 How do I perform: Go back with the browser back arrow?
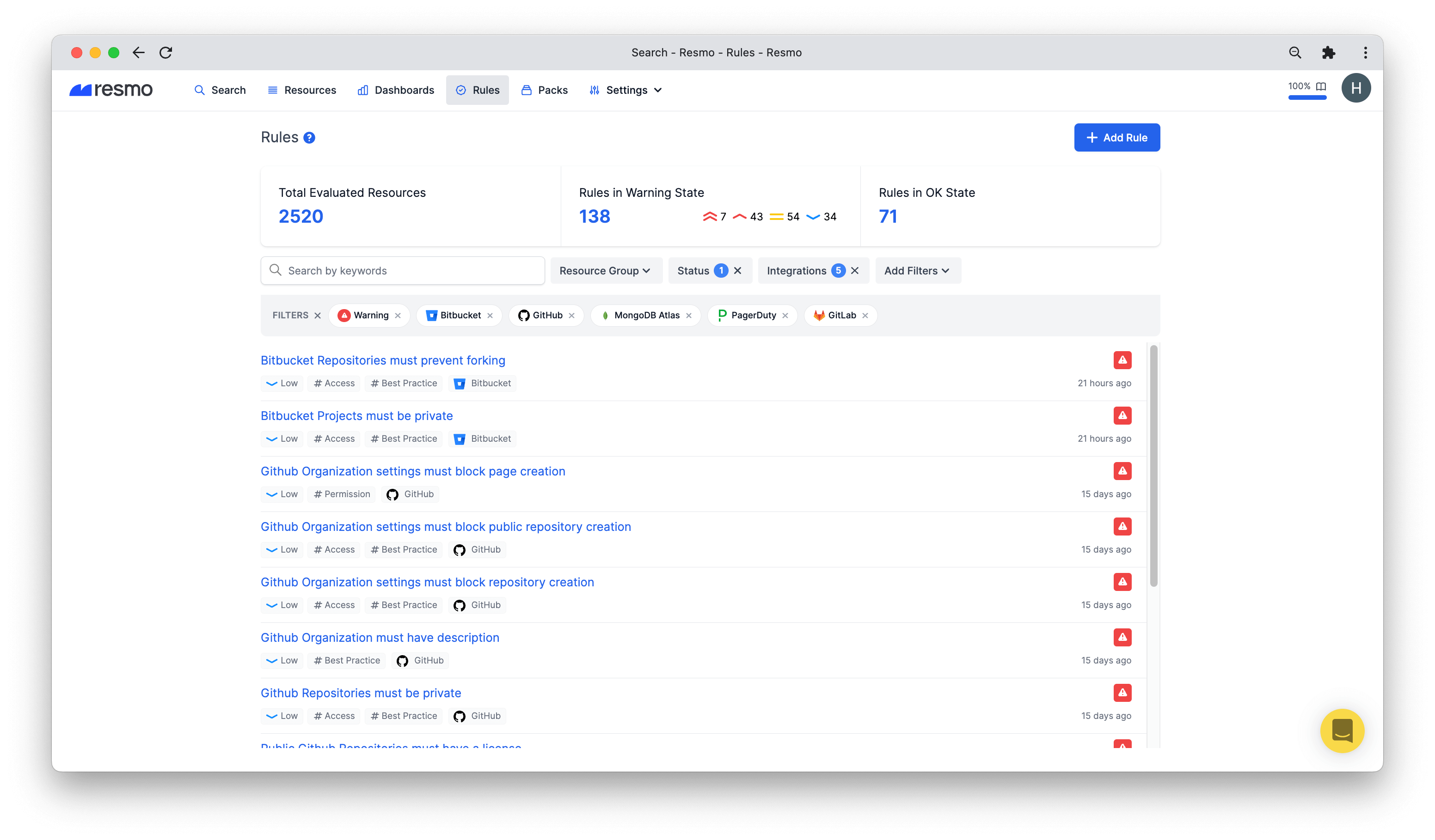[138, 52]
